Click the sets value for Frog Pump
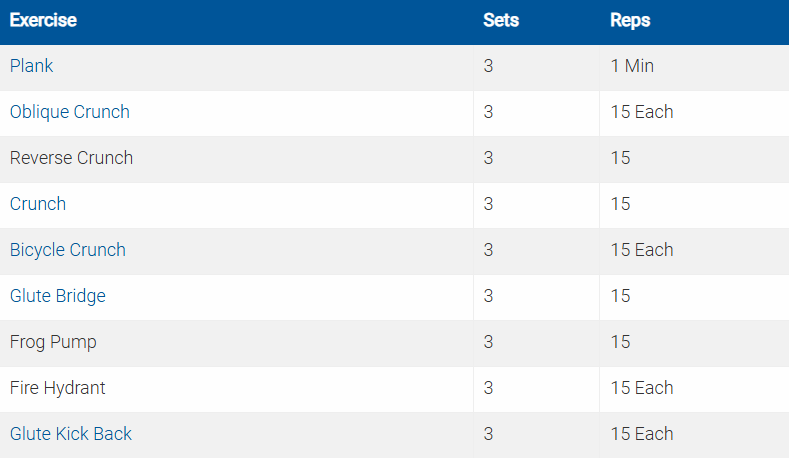The width and height of the screenshot is (789, 458). coord(488,342)
